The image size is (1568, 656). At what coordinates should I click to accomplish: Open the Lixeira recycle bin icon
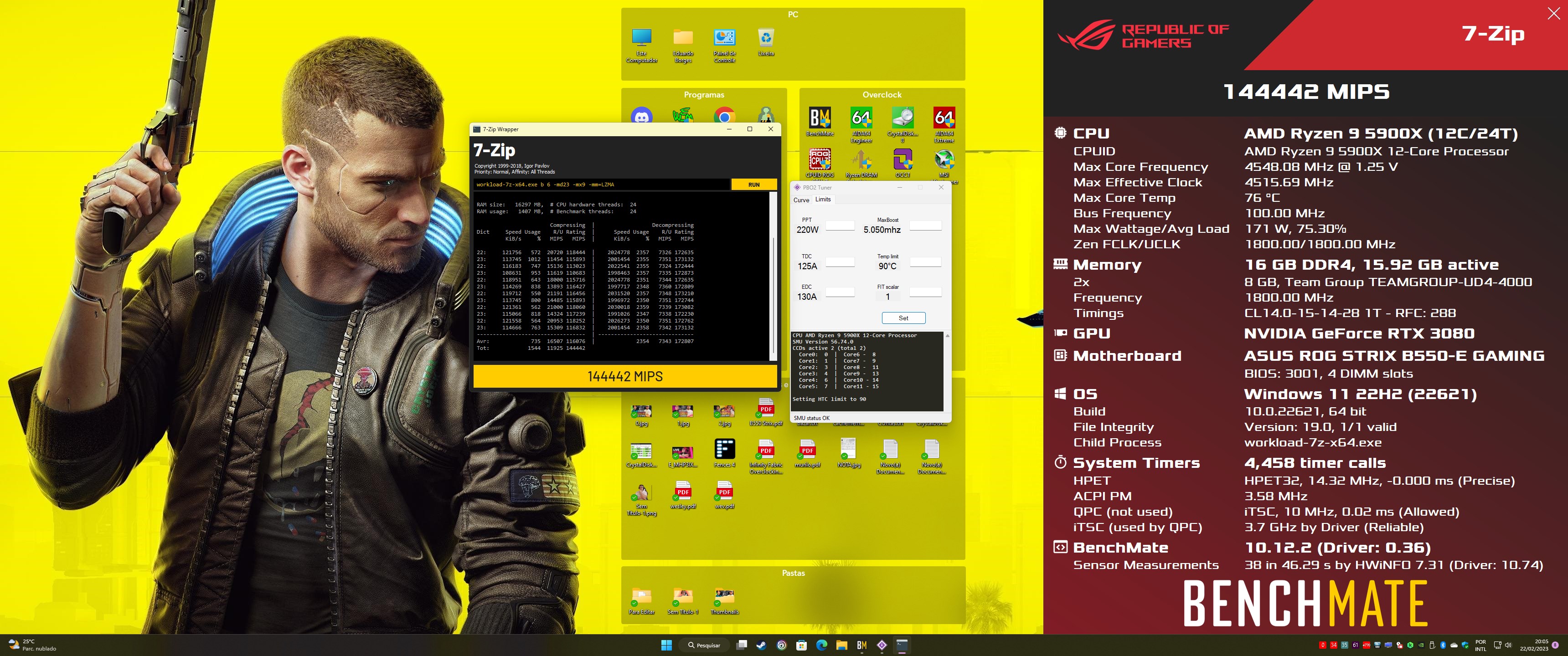click(766, 43)
